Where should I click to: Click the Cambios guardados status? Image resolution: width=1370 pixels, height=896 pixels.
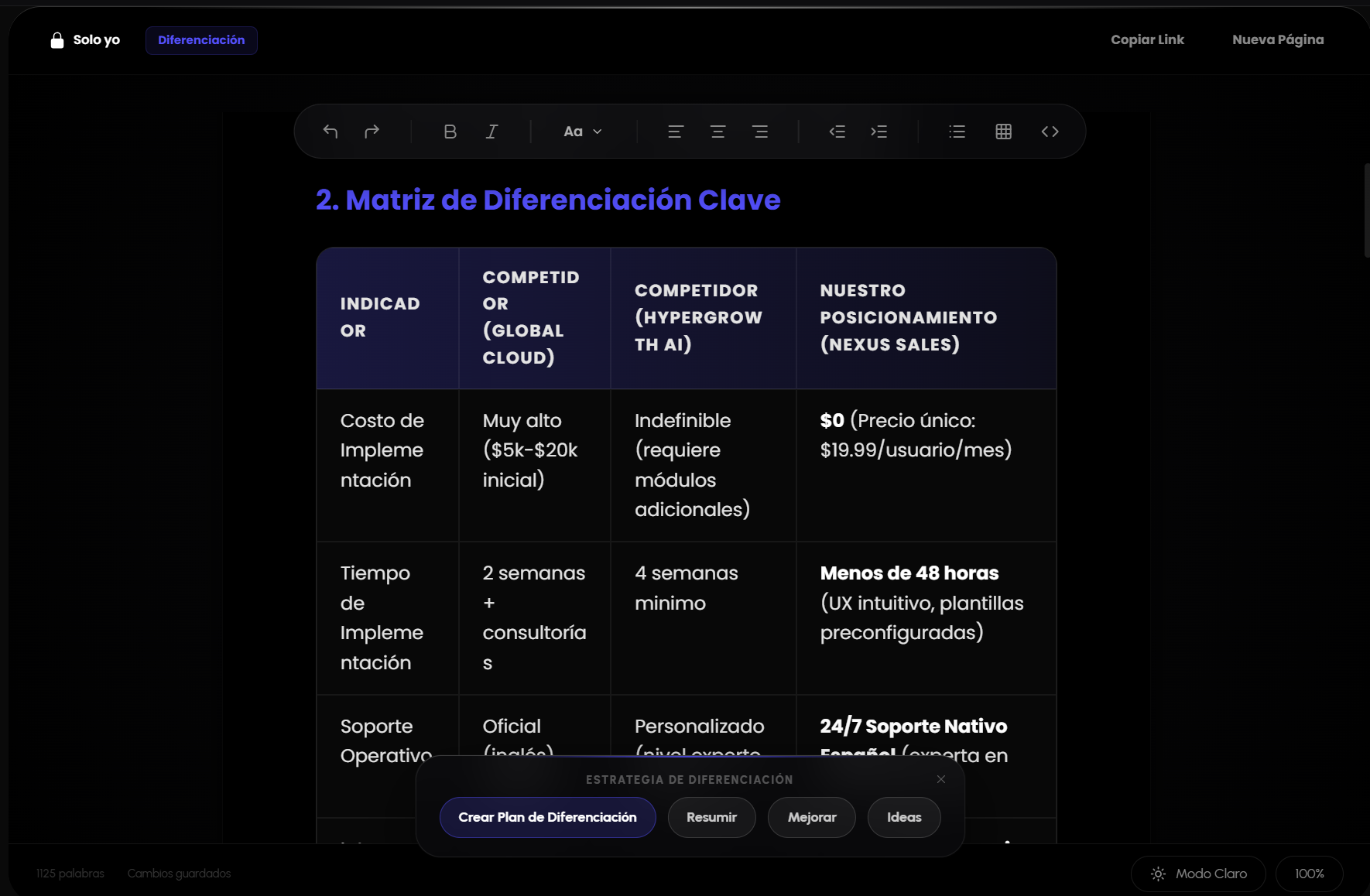click(x=179, y=874)
